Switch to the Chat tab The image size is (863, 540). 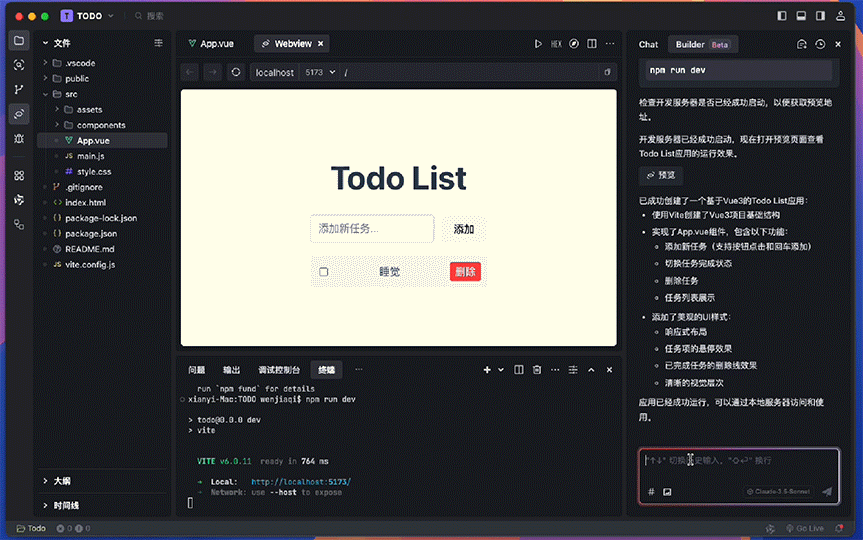point(648,45)
